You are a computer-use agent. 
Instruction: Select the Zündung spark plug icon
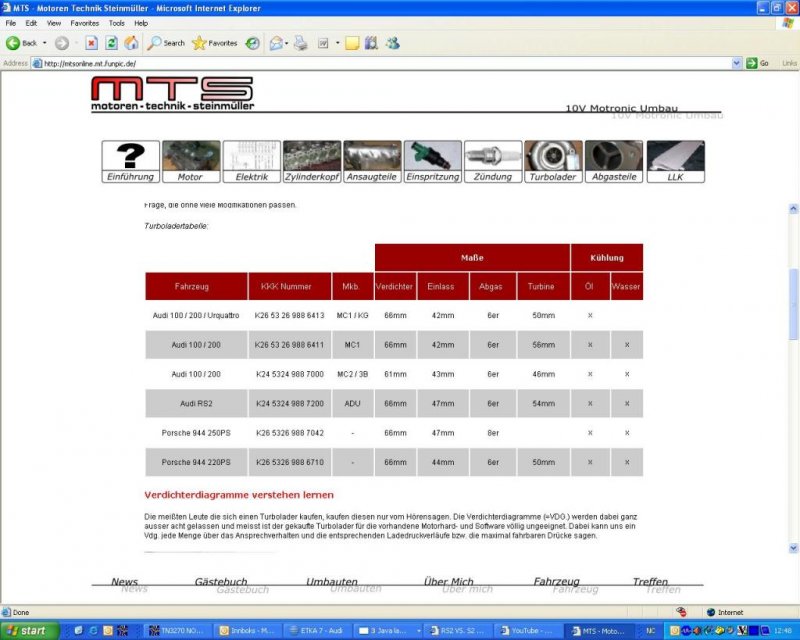click(493, 161)
